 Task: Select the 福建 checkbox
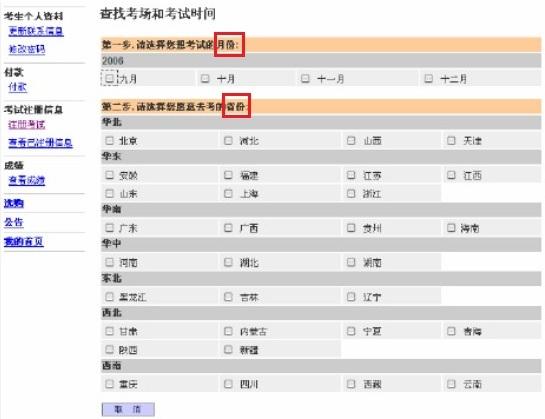(x=228, y=175)
